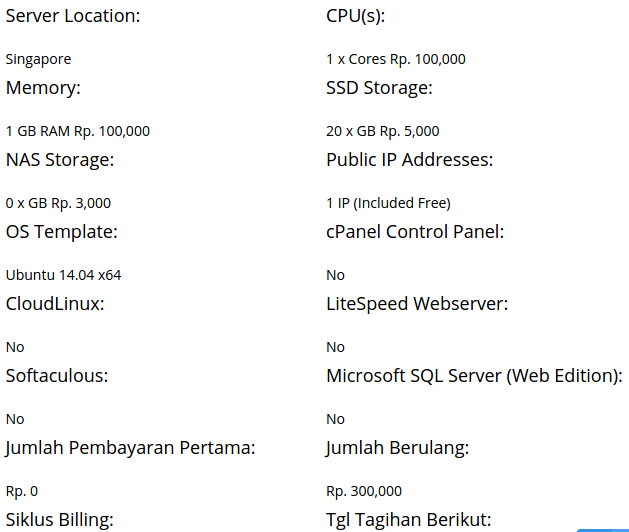
Task: Click the Public IP Addresses heading
Action: (410, 160)
